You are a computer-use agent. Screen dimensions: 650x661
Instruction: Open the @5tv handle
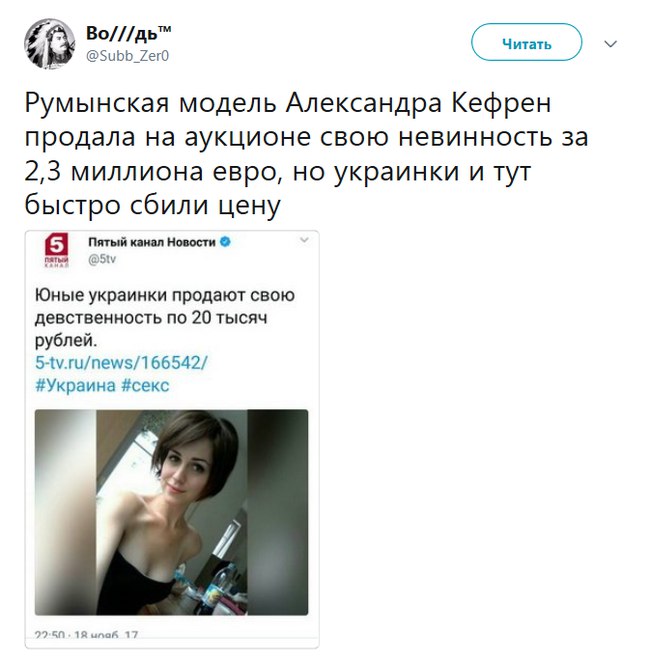pos(102,259)
